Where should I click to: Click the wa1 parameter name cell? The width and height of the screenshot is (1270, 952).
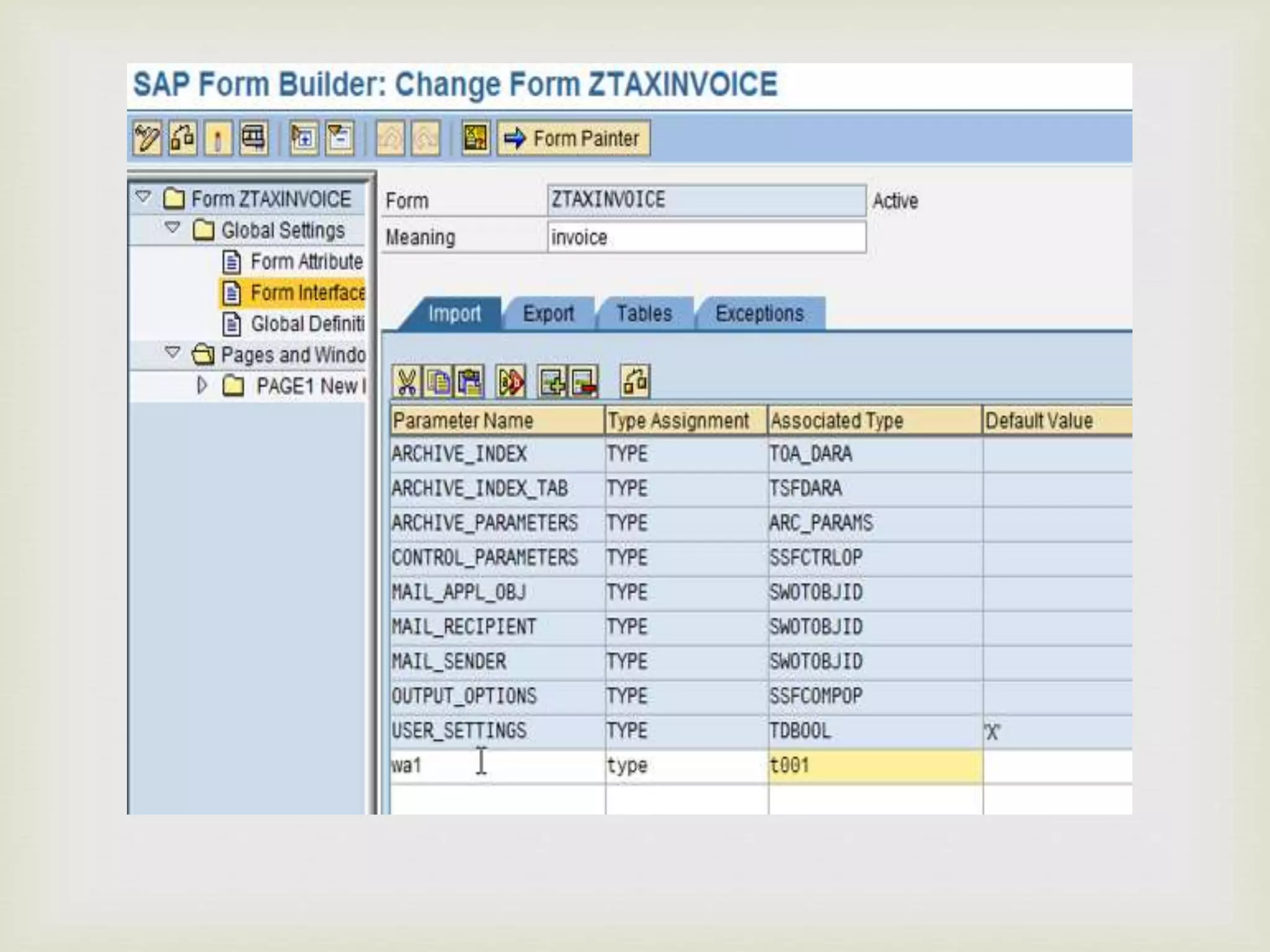497,765
